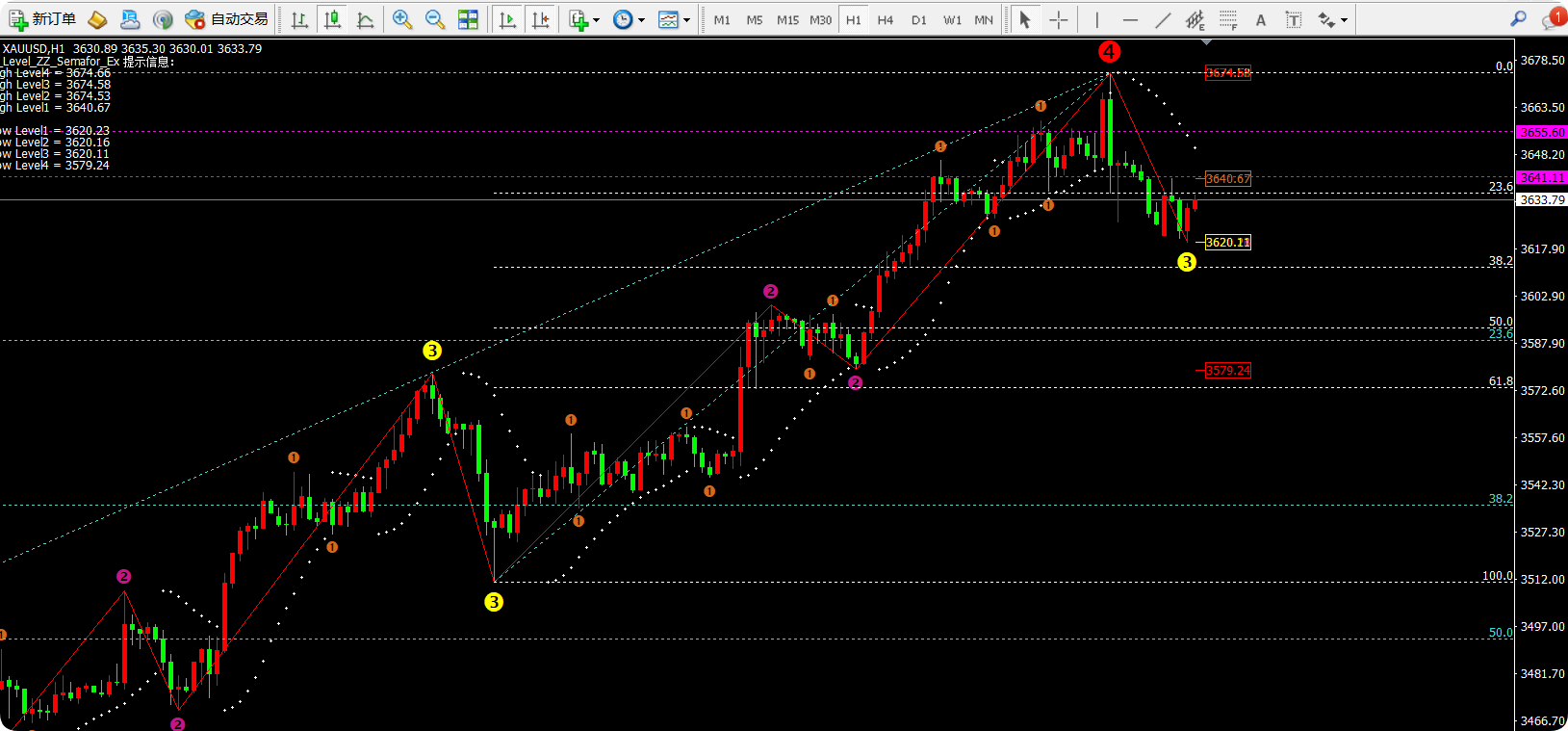Expand the arrows objects dropdown arrow
The height and width of the screenshot is (731, 1568).
[1344, 20]
